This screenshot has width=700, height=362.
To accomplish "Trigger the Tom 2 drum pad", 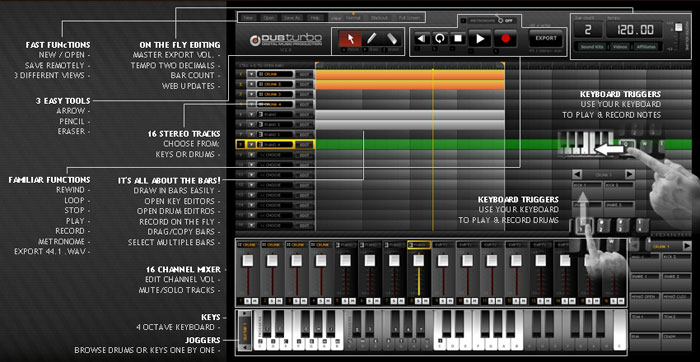I will [676, 321].
